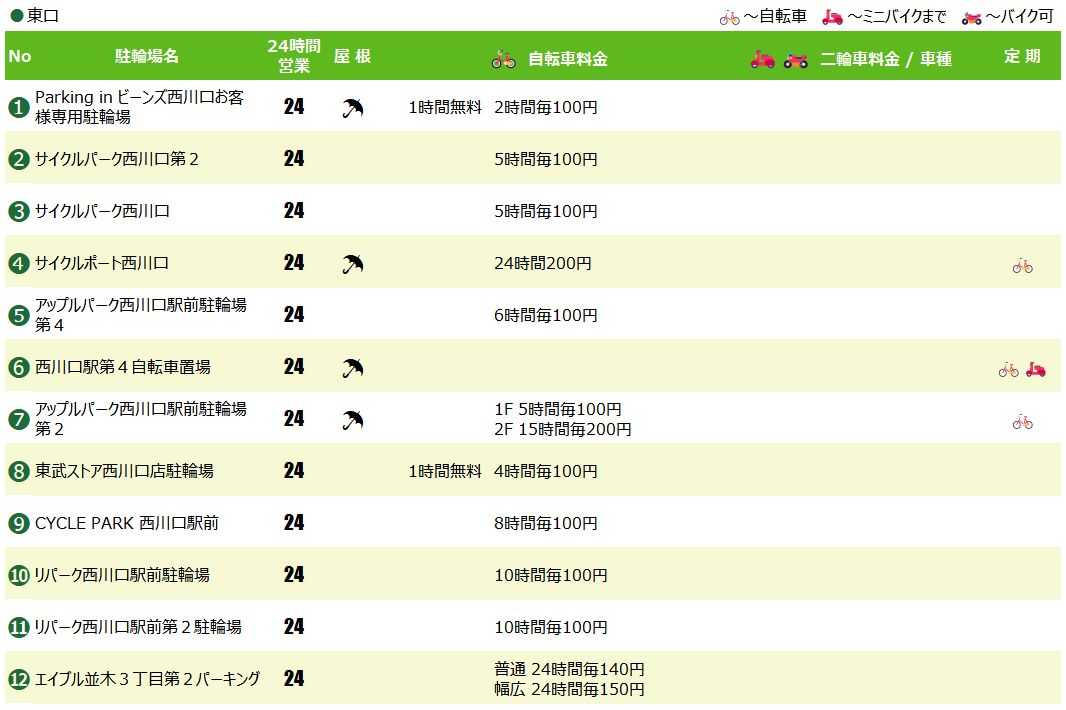Open サイクルパーク西川口第２ parking entry
The width and height of the screenshot is (1066, 710).
[117, 159]
